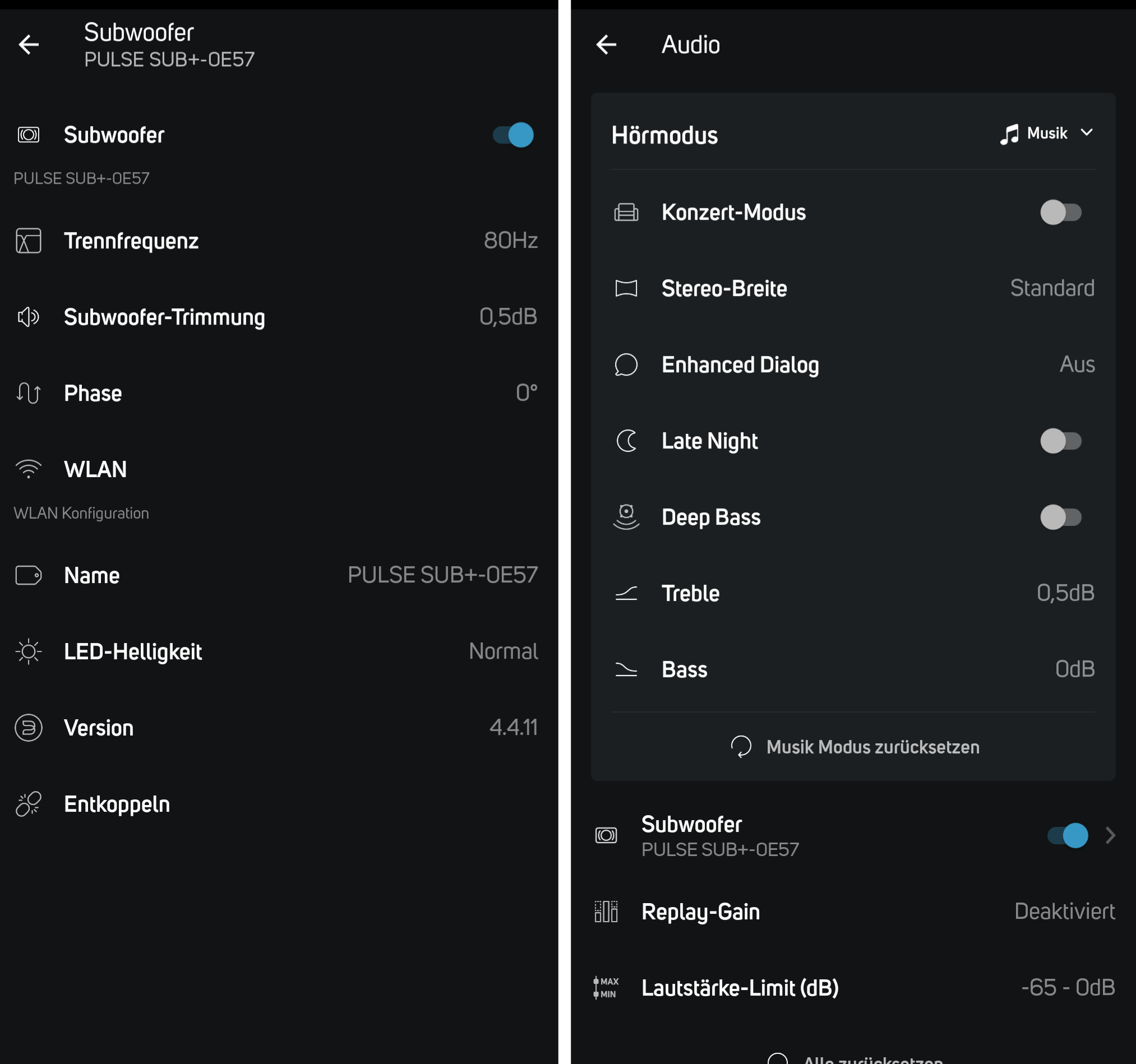This screenshot has height=1064, width=1136.
Task: Click the Enhanced Dialog speech bubble icon
Action: [x=626, y=364]
